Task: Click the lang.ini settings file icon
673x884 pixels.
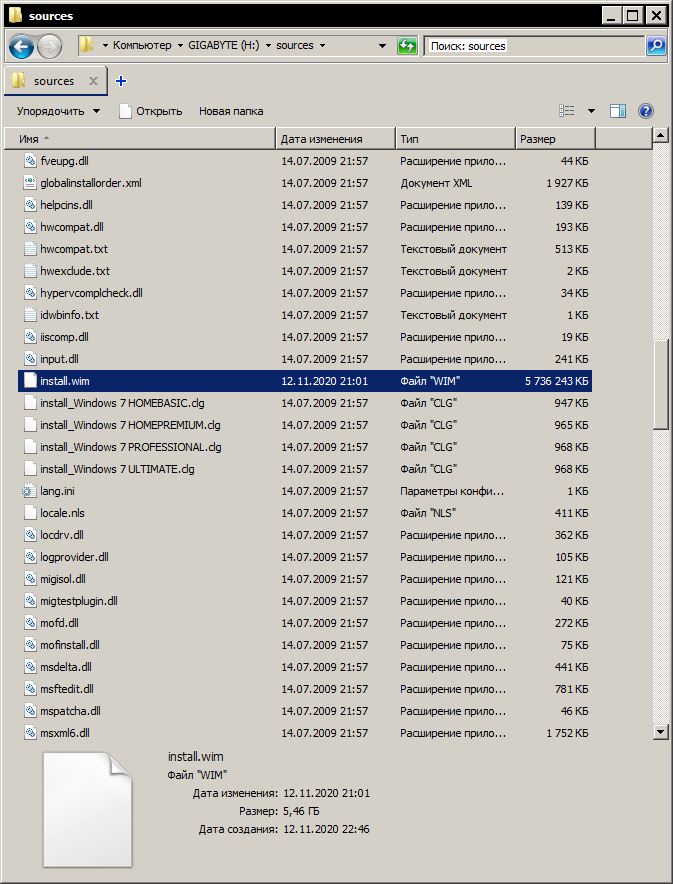Action: point(30,490)
